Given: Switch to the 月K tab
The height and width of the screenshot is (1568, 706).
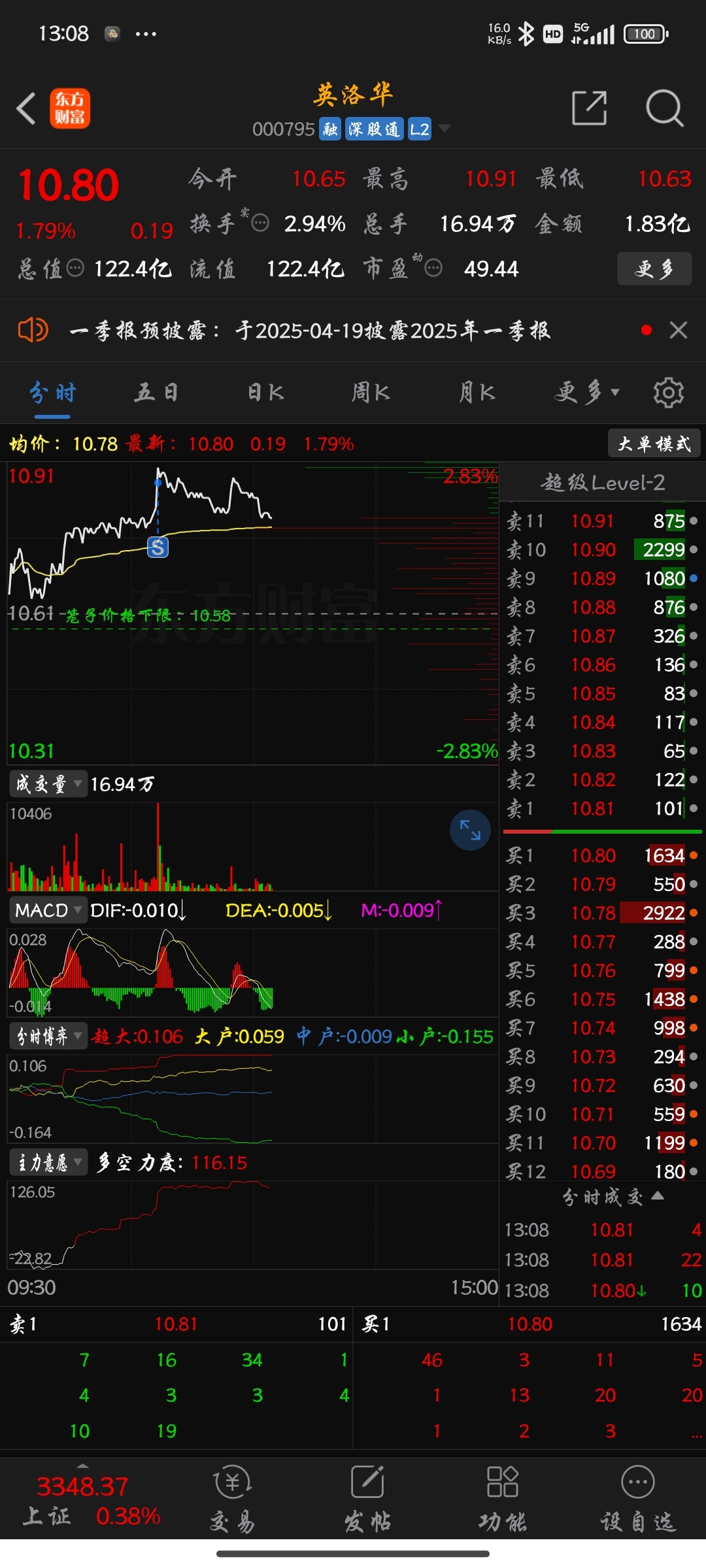Looking at the screenshot, I should coord(477,393).
